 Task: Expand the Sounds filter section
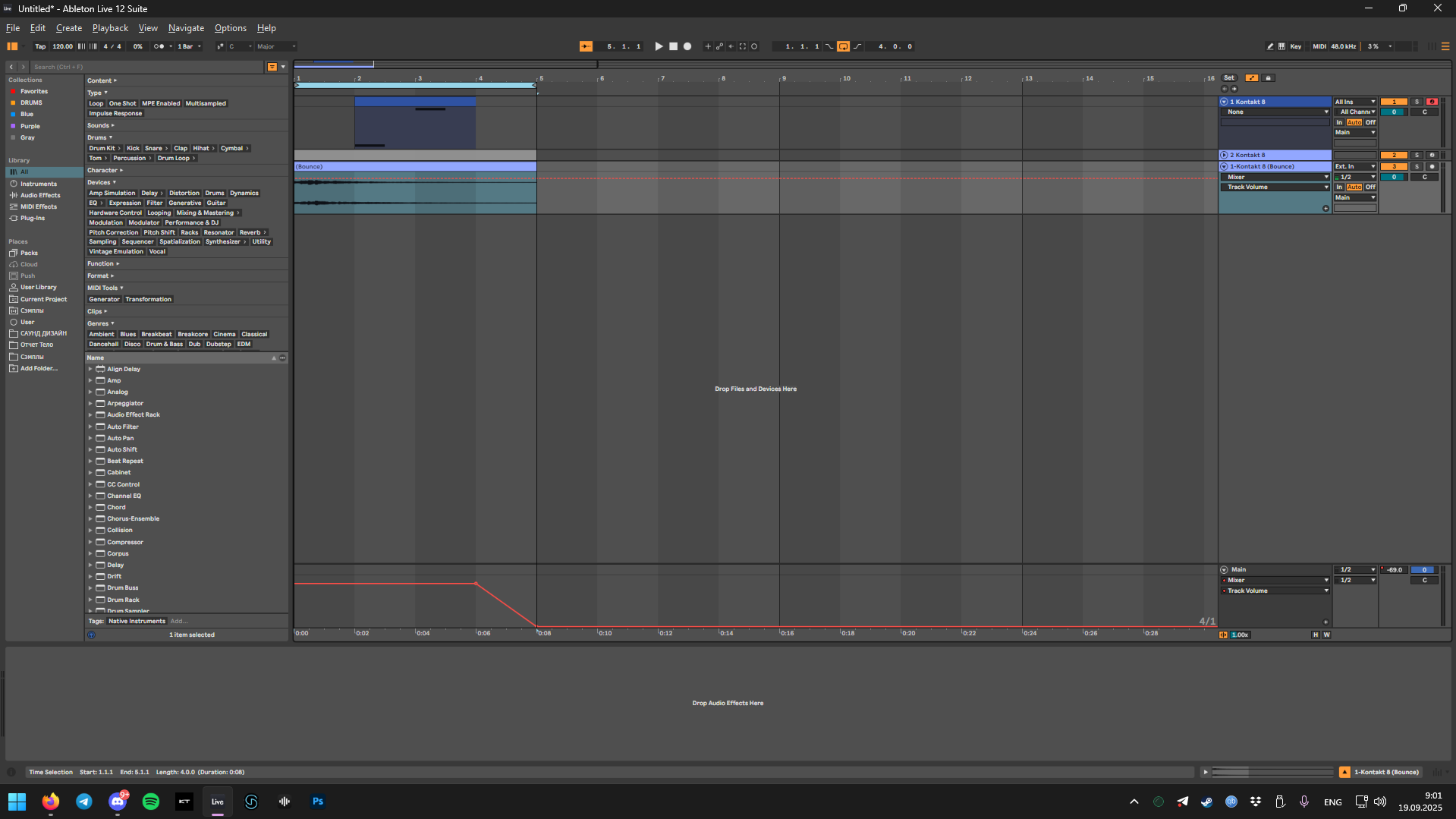[x=100, y=125]
